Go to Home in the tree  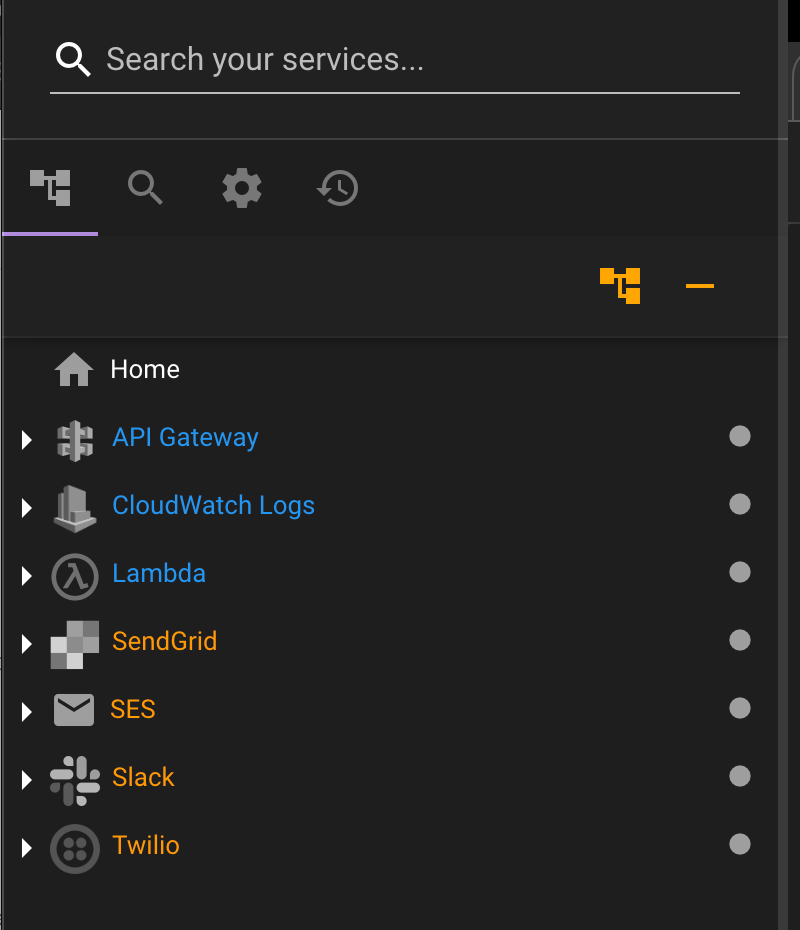[x=117, y=370]
